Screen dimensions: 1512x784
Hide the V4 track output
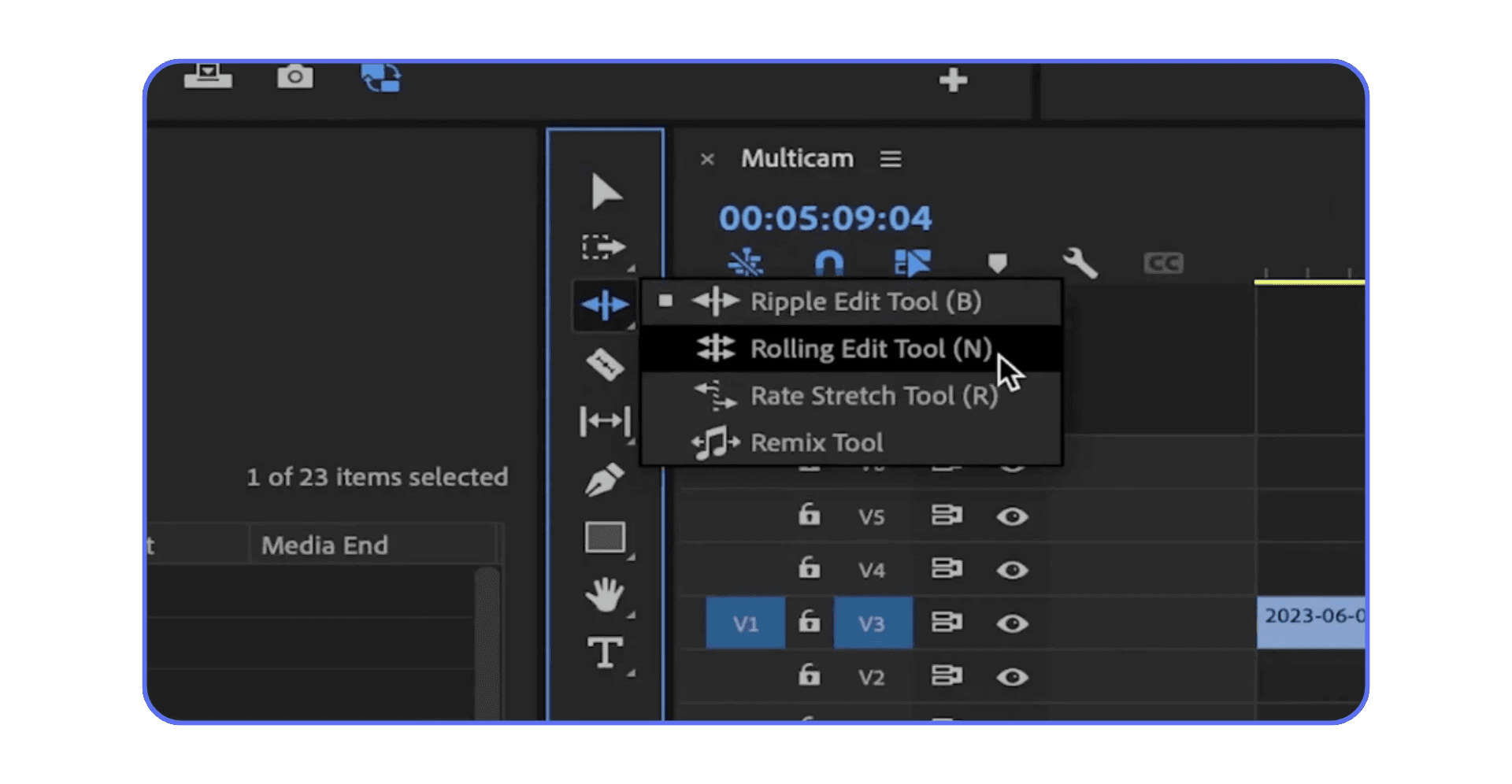pyautogui.click(x=1014, y=569)
